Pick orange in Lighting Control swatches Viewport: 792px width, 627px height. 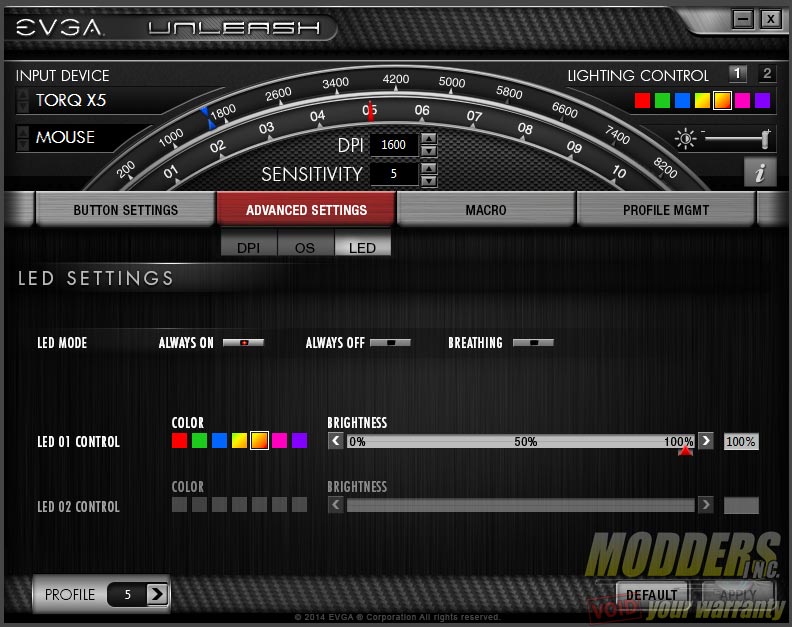tap(722, 101)
